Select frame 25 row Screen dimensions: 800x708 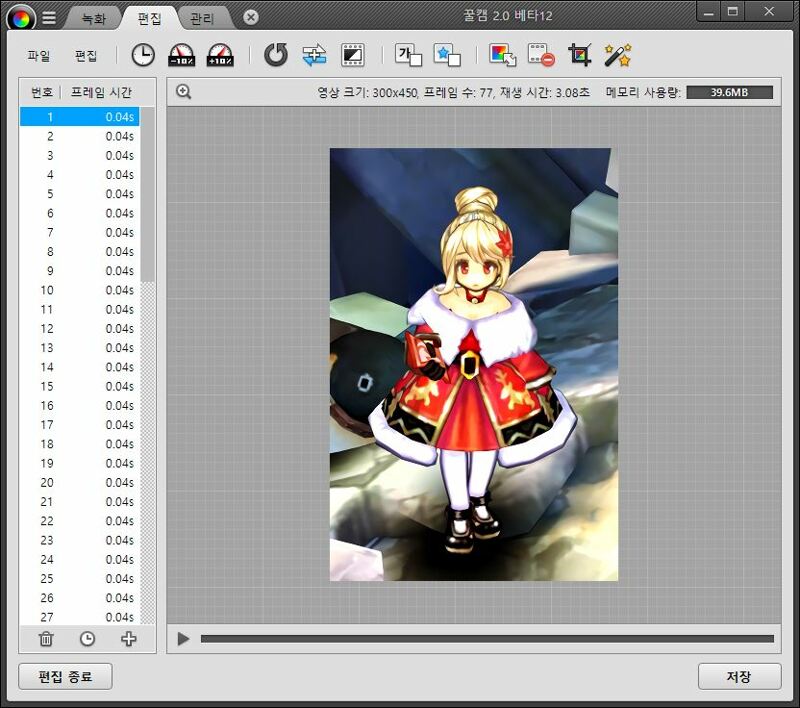point(80,578)
